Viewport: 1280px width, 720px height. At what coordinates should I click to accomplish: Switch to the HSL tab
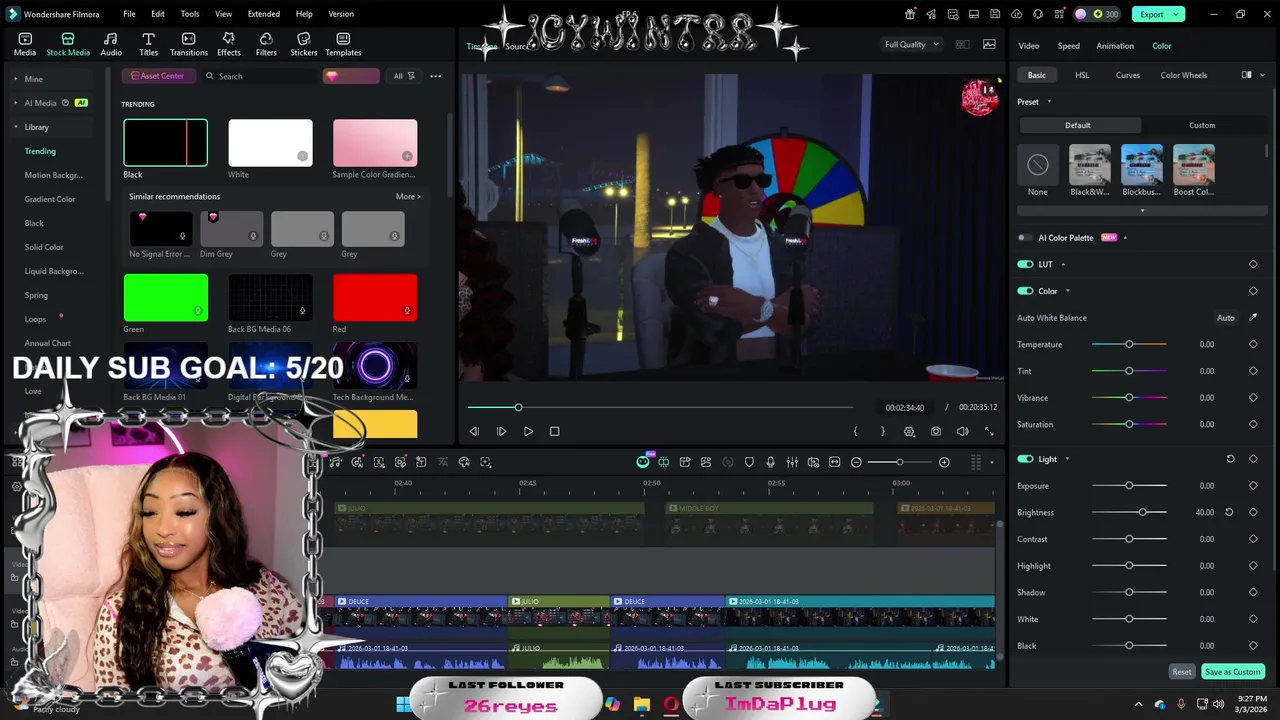coord(1082,75)
